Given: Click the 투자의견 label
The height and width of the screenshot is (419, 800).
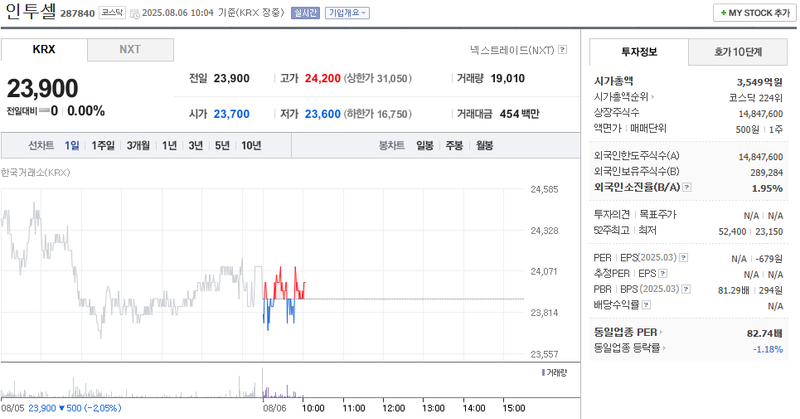Looking at the screenshot, I should (612, 214).
